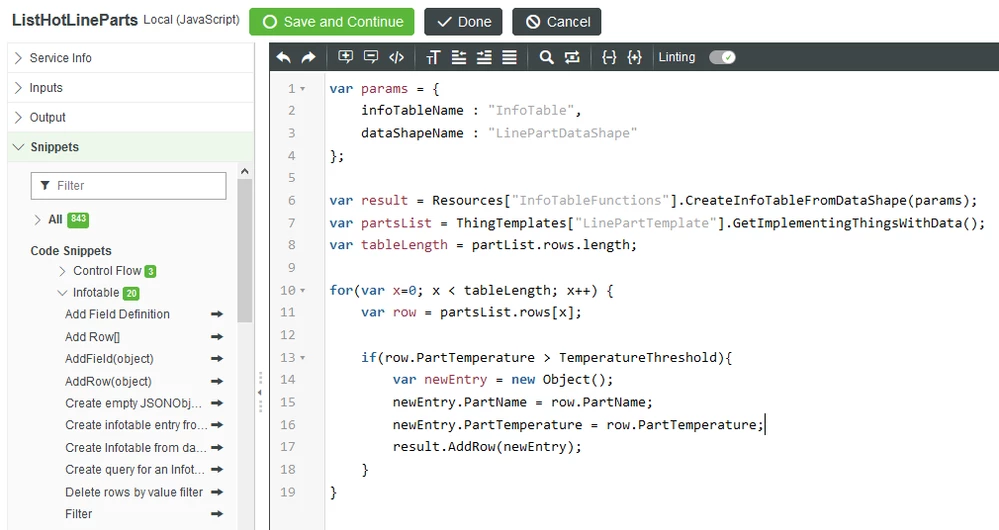Open the search magnifier tool
The image size is (999, 530).
pos(546,57)
